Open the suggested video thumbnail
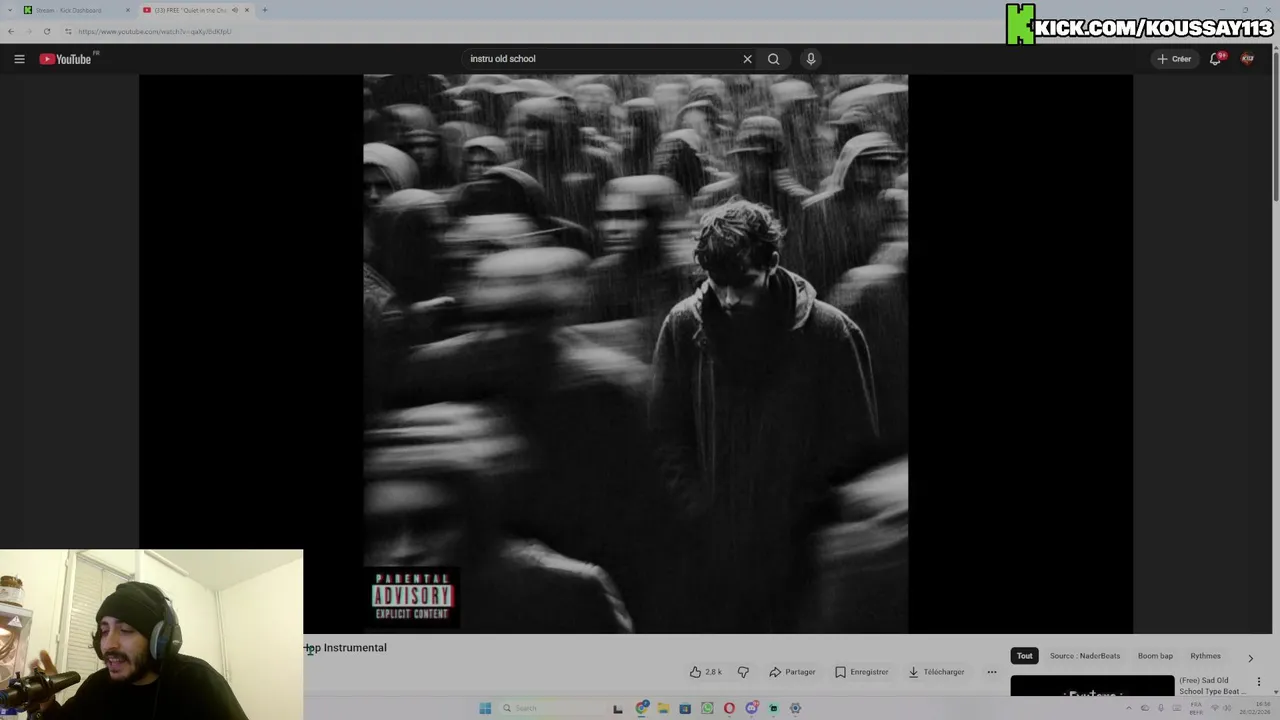The height and width of the screenshot is (720, 1280). coord(1092,686)
